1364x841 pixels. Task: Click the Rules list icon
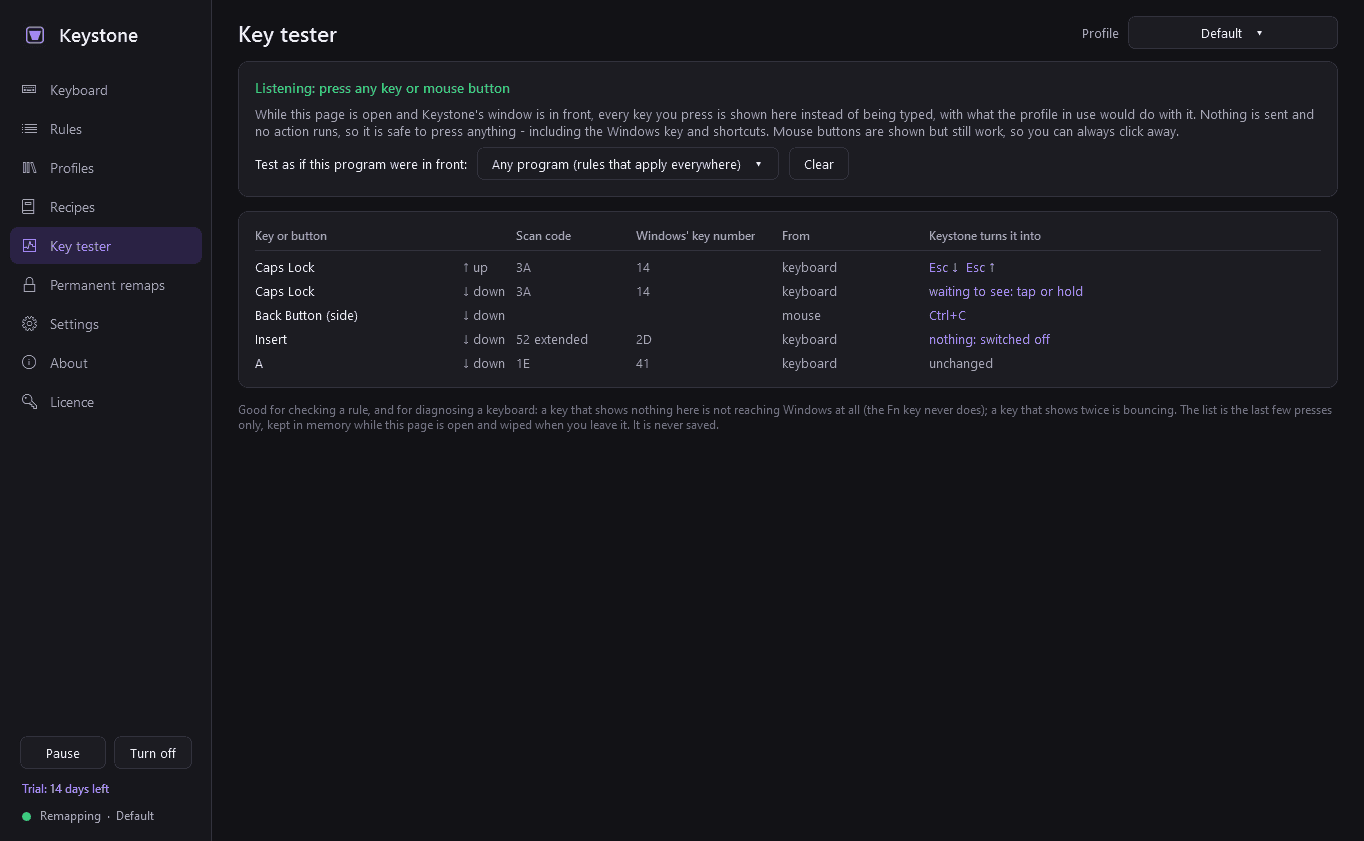tap(29, 129)
